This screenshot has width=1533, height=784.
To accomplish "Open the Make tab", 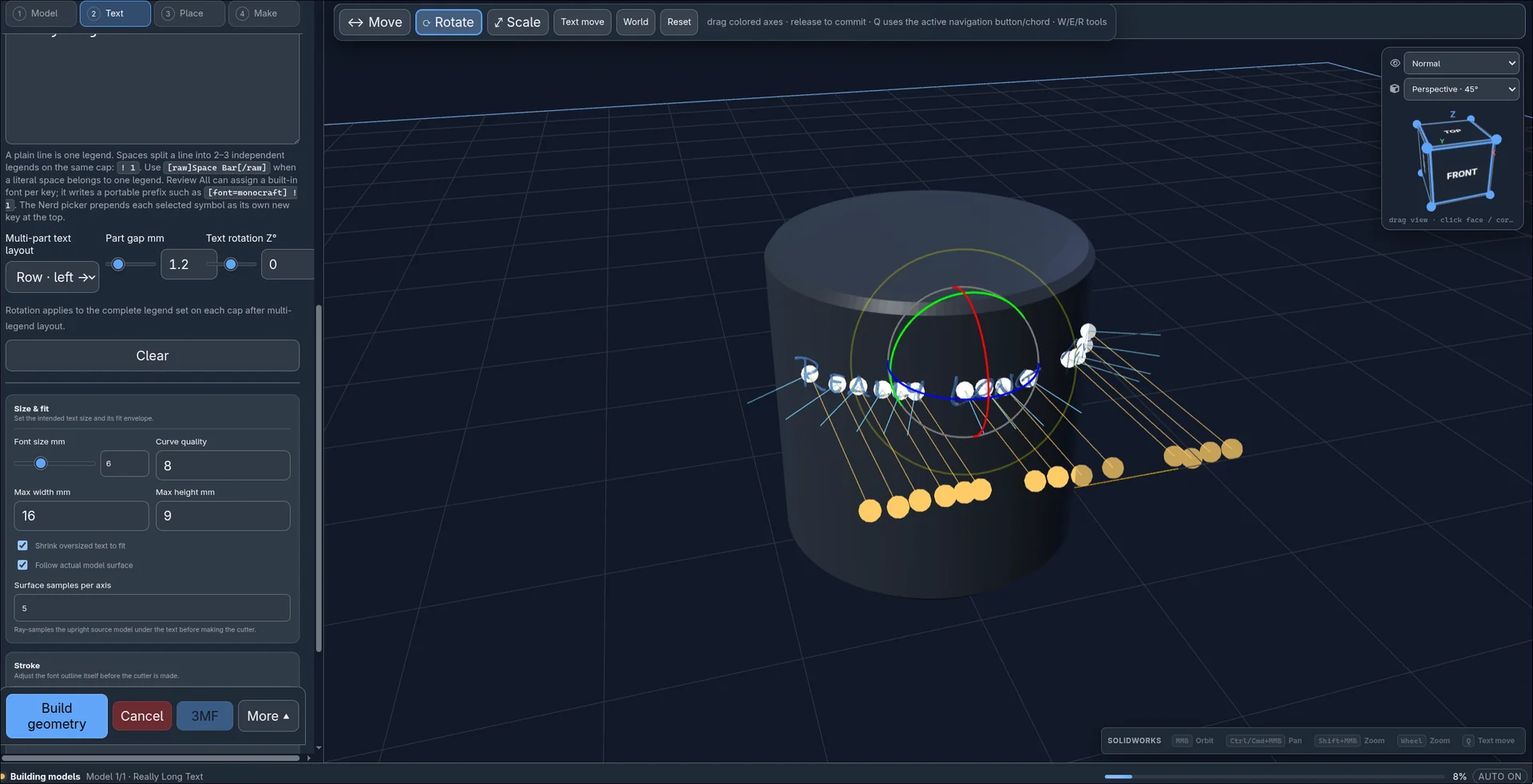I will [x=263, y=14].
